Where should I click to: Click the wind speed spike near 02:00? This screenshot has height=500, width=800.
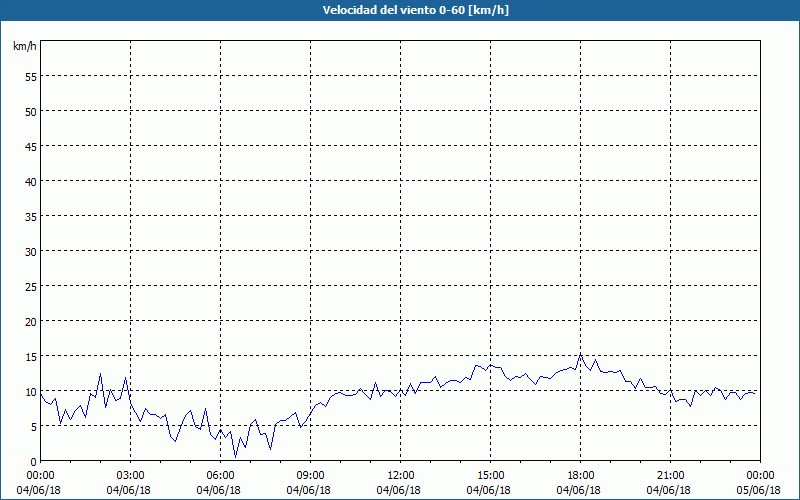pyautogui.click(x=101, y=374)
